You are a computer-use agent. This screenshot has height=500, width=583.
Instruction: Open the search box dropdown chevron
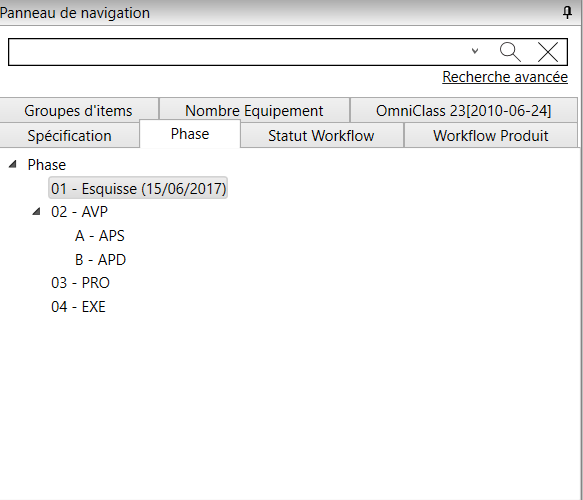(475, 51)
